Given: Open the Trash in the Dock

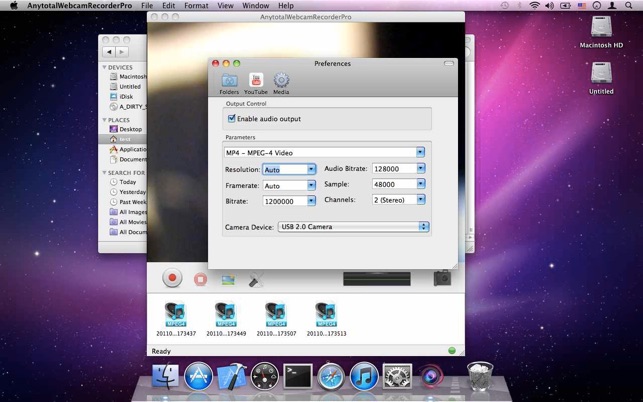Looking at the screenshot, I should click(x=480, y=376).
